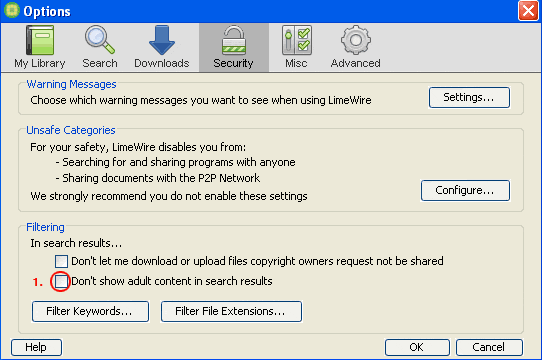Confirm settings with OK button
This screenshot has width=542, height=360.
coord(417,347)
